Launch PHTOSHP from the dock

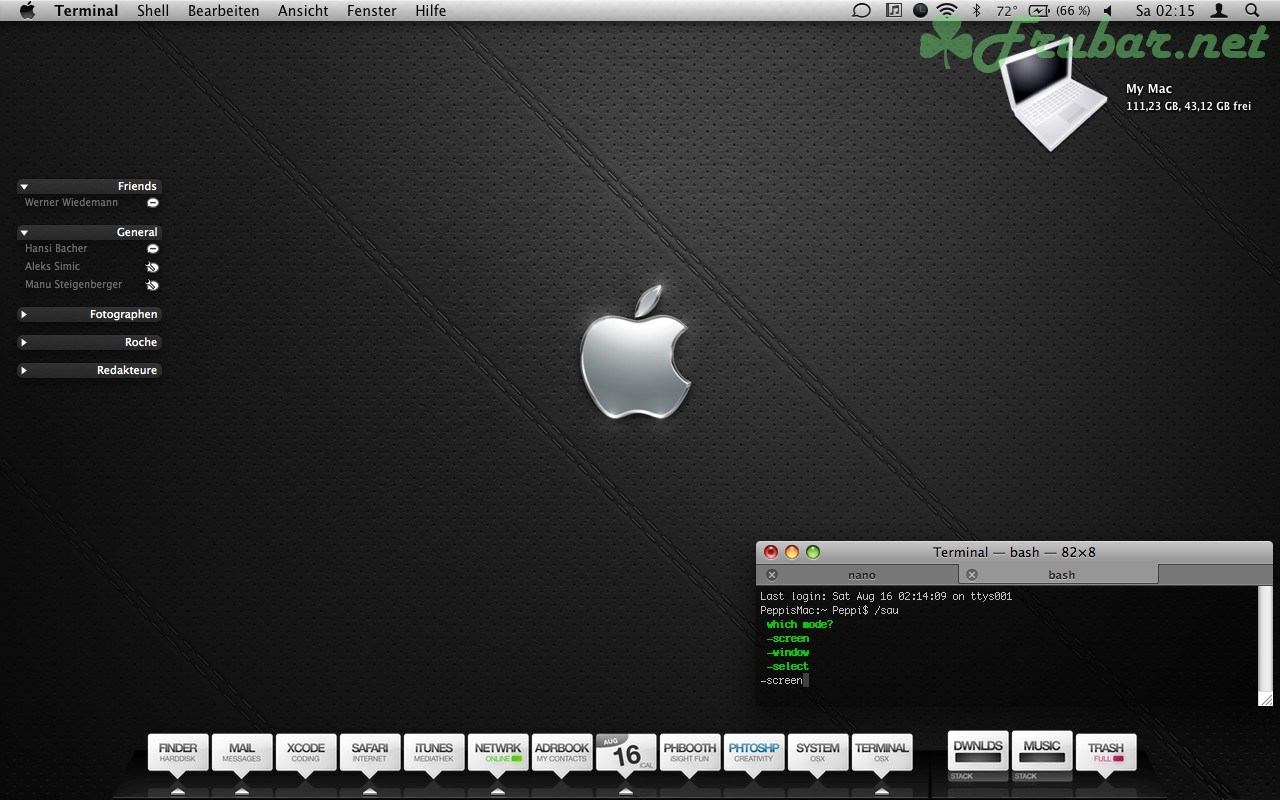pos(754,753)
